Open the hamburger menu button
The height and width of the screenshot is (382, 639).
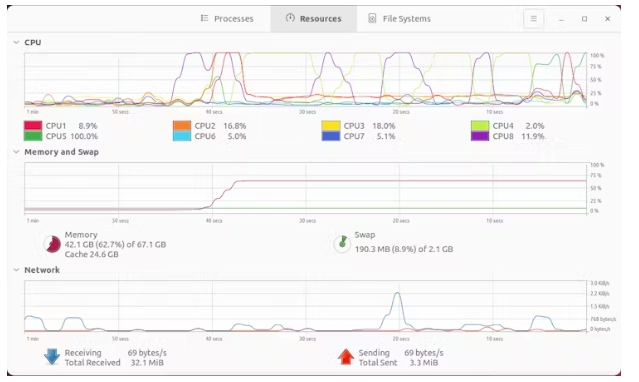pos(533,19)
